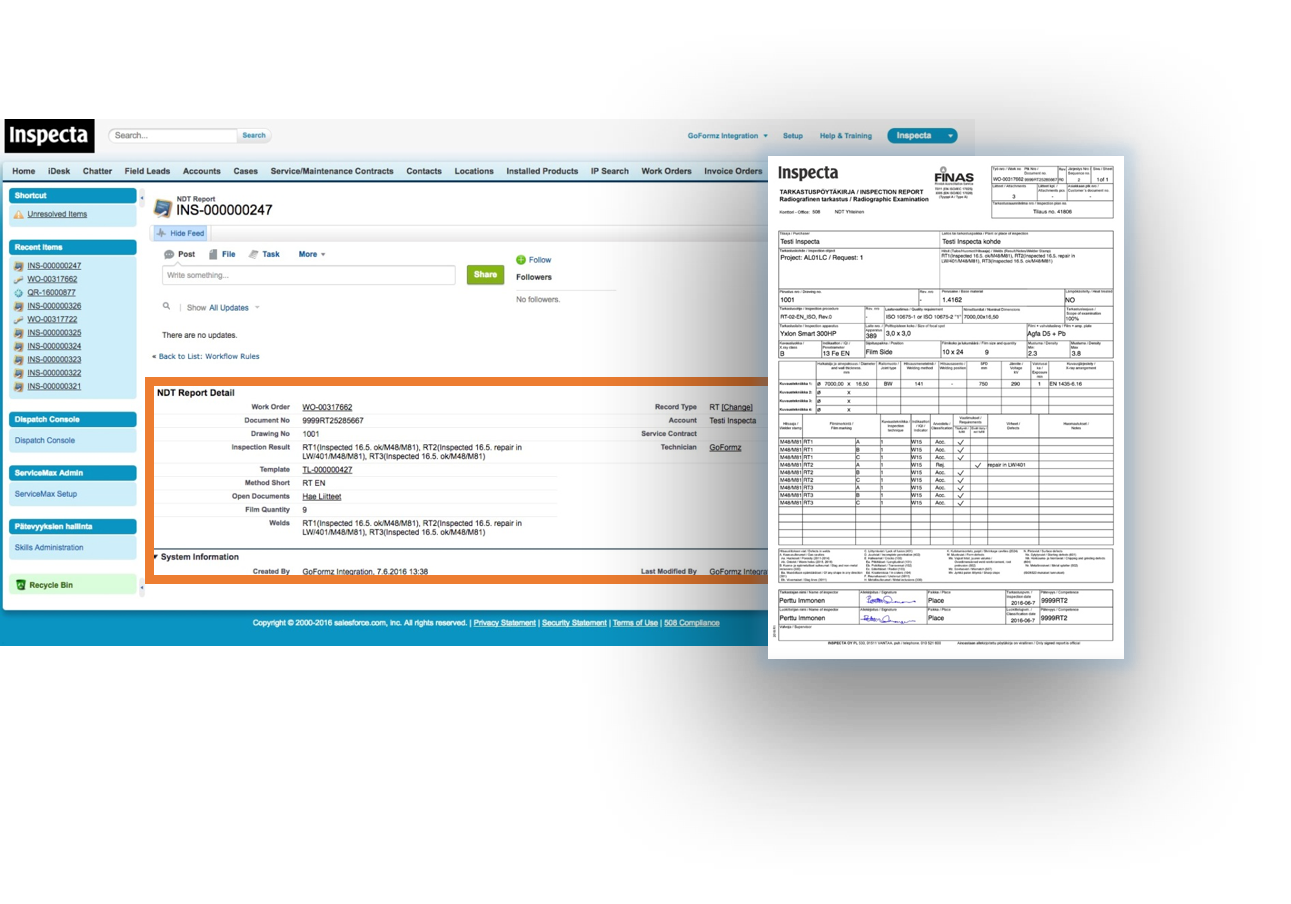Open the Work Orders tab

click(x=666, y=171)
